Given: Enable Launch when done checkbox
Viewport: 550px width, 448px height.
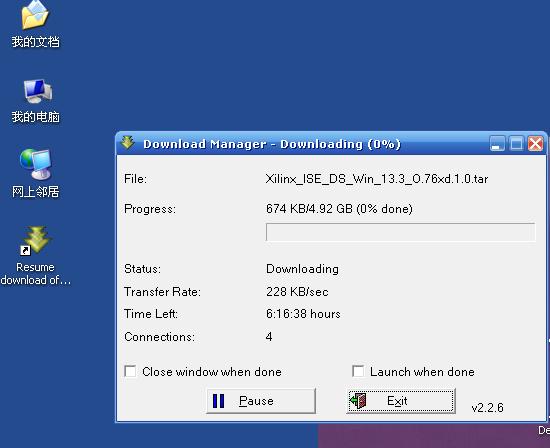Looking at the screenshot, I should coord(358,371).
